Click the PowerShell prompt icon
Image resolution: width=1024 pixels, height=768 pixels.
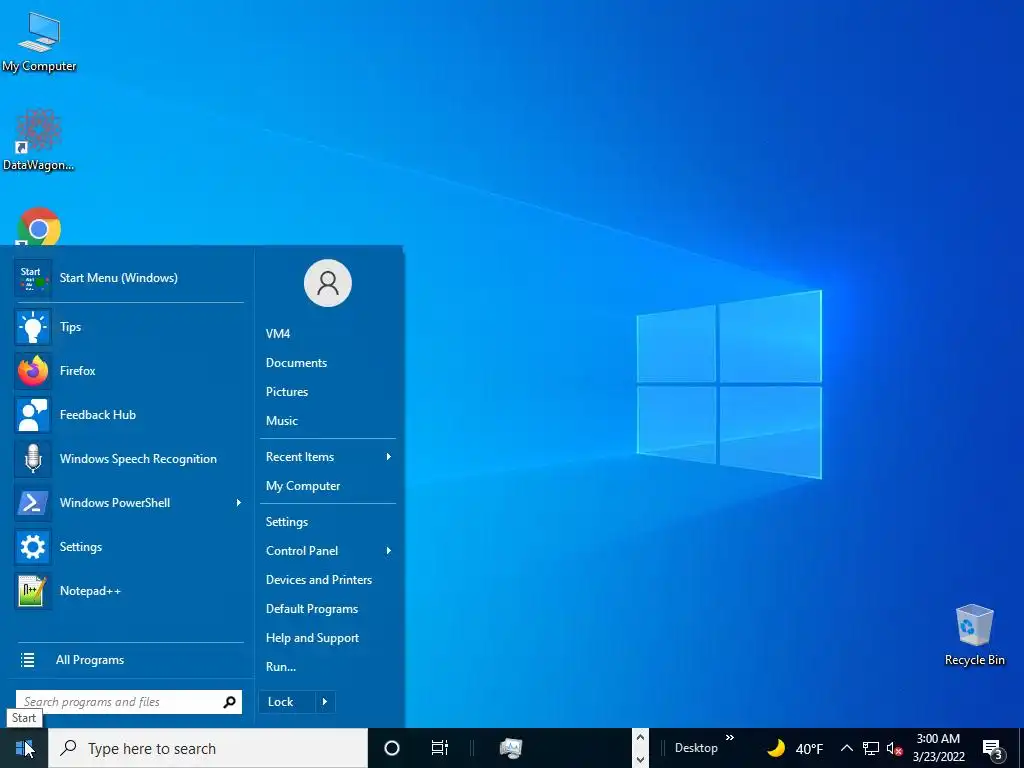click(33, 503)
